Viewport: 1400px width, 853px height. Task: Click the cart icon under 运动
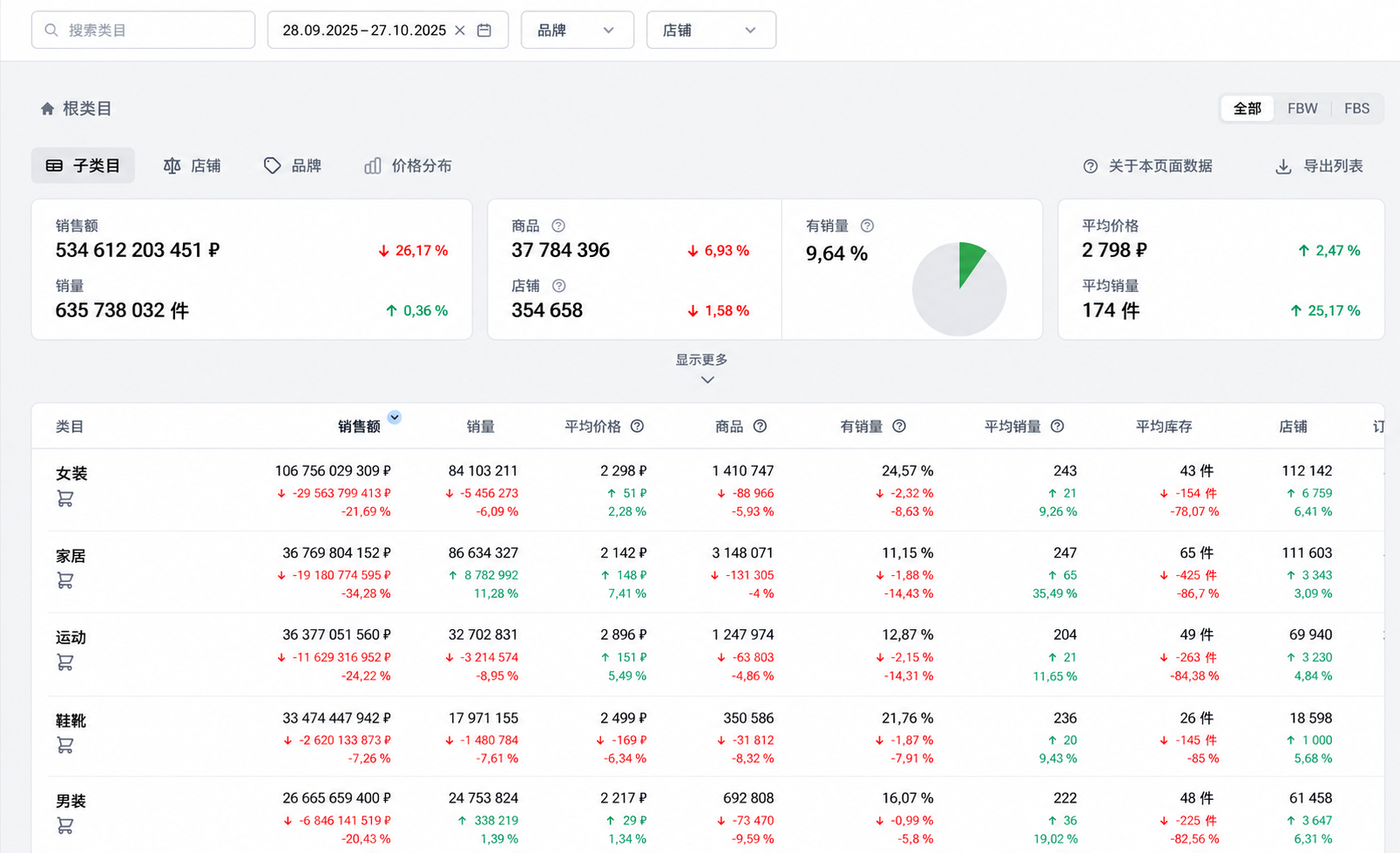pos(65,662)
